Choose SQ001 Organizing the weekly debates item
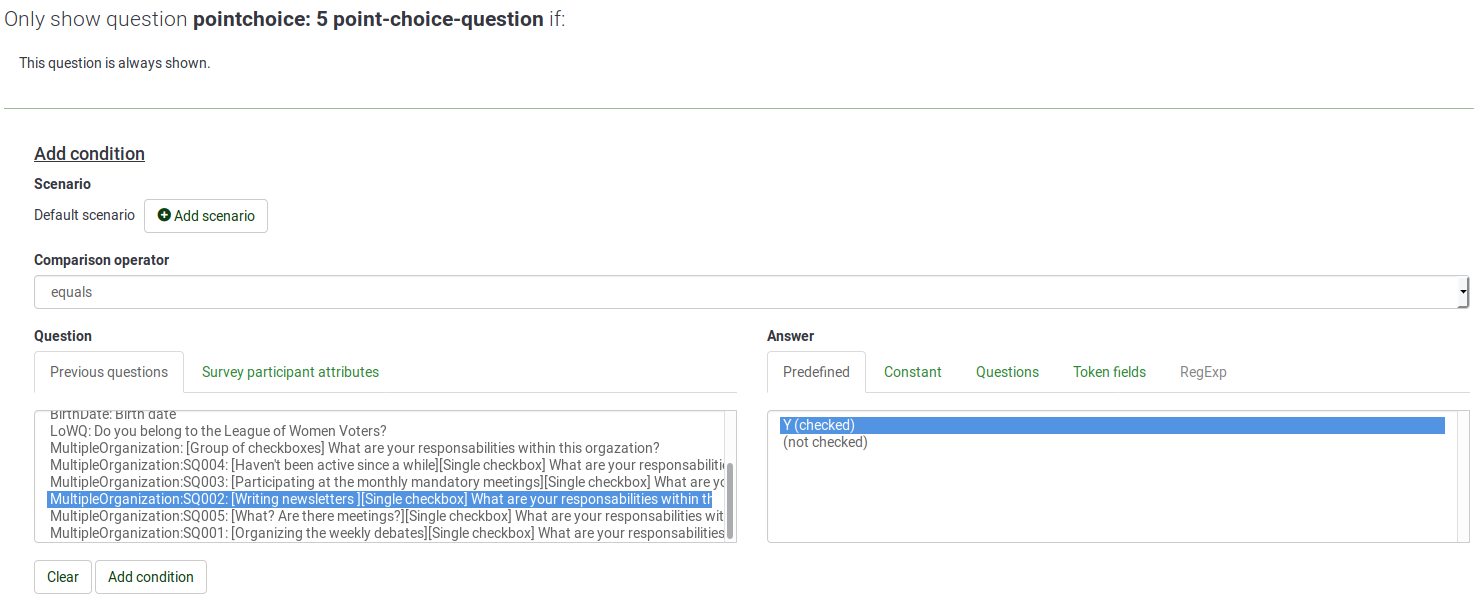The height and width of the screenshot is (599, 1474). [386, 533]
